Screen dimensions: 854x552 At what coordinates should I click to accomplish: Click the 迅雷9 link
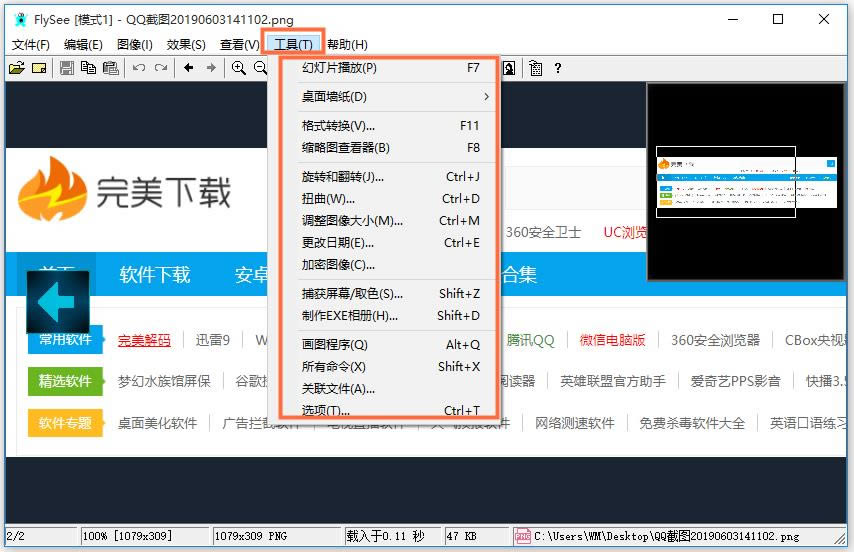pos(213,341)
